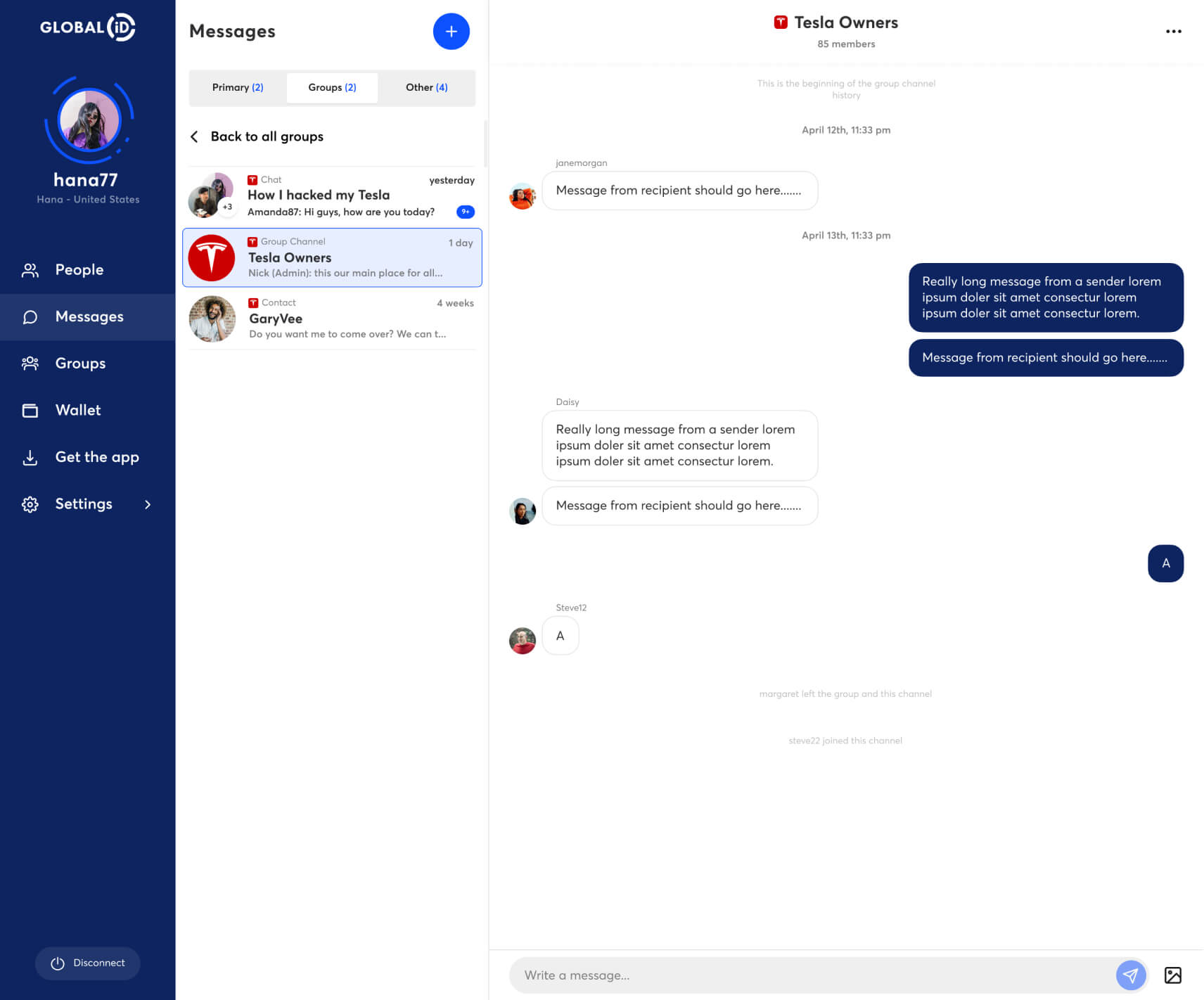Click Daisy's avatar
Viewport: 1204px width, 1000px height.
[523, 511]
